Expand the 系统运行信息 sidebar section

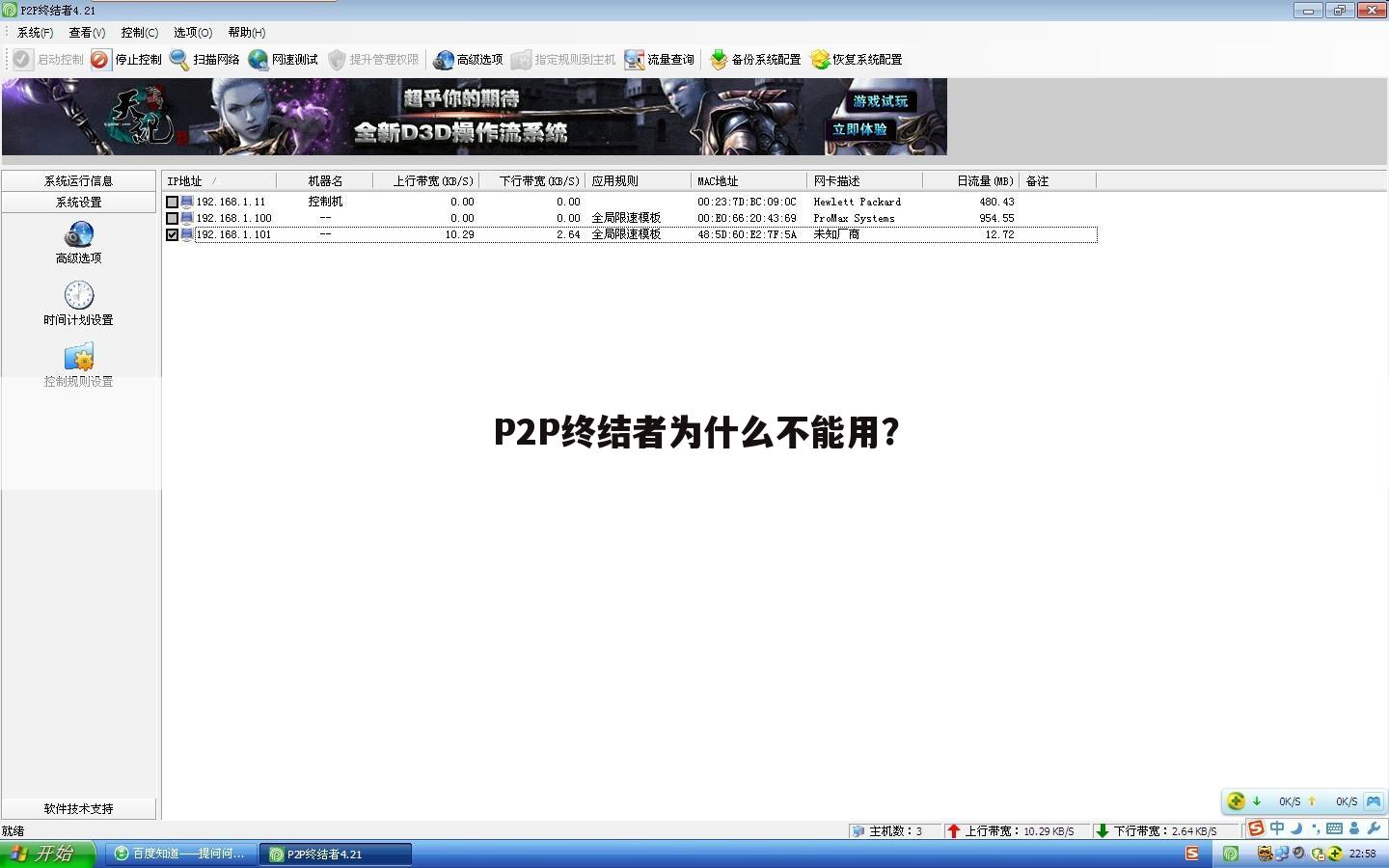pos(80,180)
